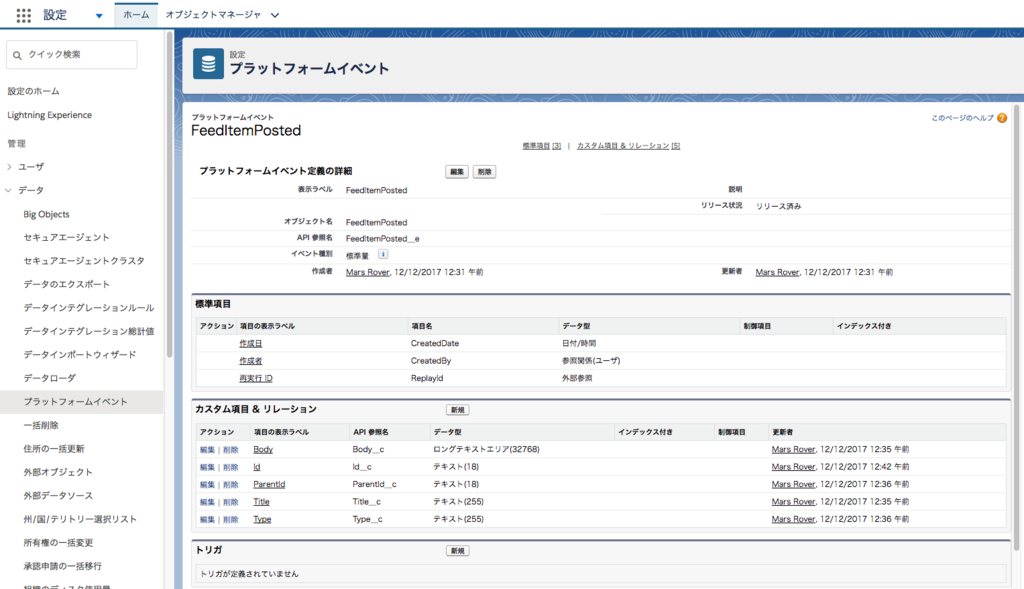The image size is (1024, 589).
Task: Click 削除 for the ParentId field
Action: click(x=231, y=485)
